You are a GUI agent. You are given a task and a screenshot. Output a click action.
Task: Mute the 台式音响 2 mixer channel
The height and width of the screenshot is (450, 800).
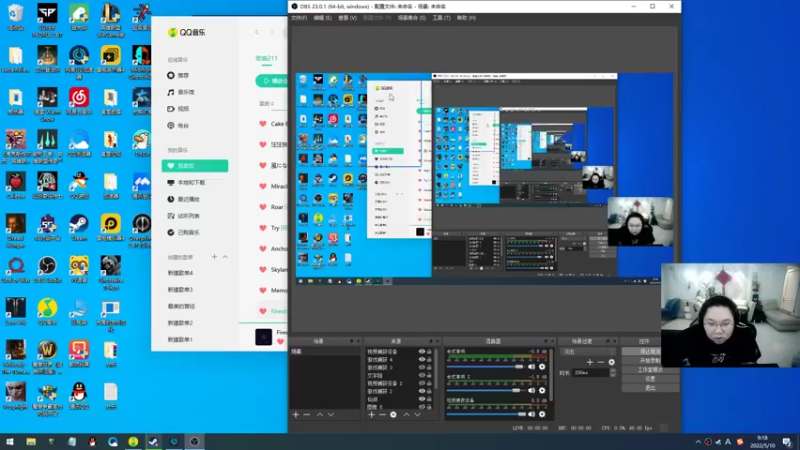pyautogui.click(x=532, y=391)
